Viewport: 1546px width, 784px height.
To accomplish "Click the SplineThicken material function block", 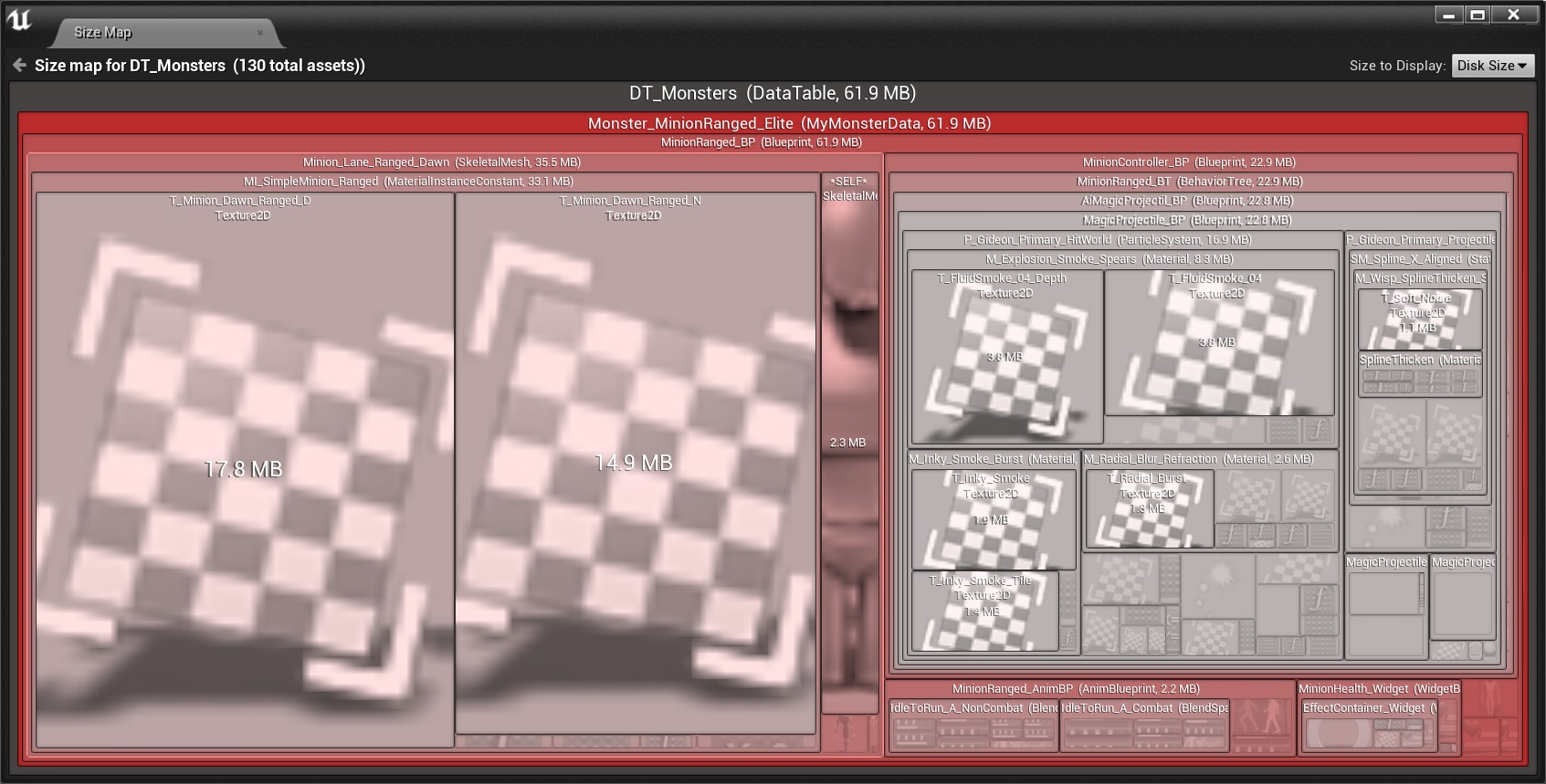I will click(1420, 373).
